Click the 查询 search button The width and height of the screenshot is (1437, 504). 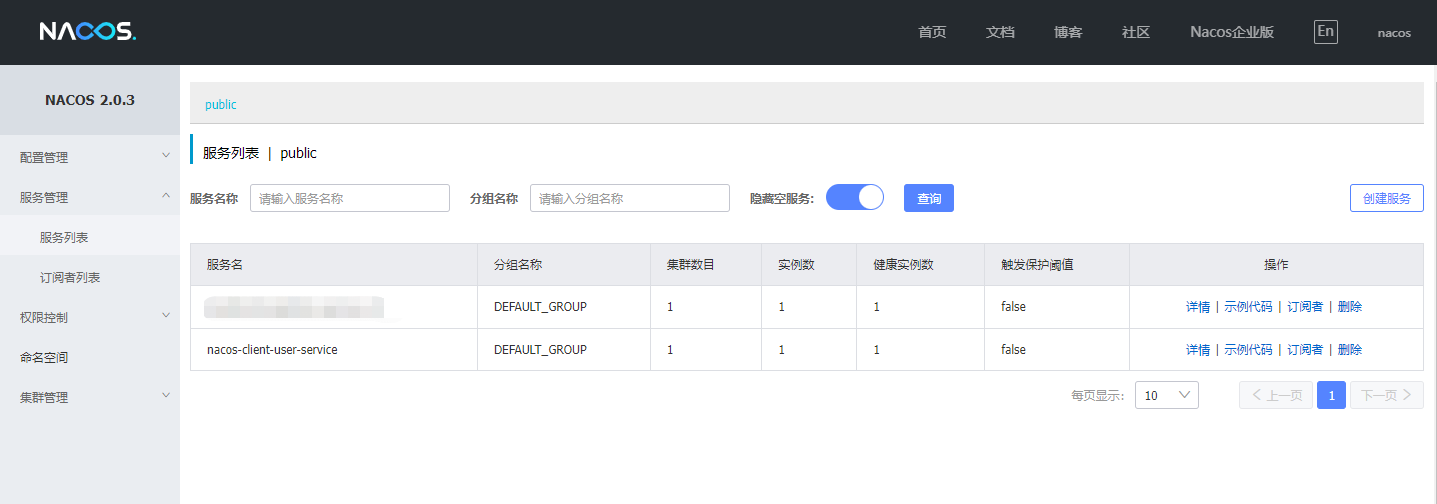(x=929, y=198)
